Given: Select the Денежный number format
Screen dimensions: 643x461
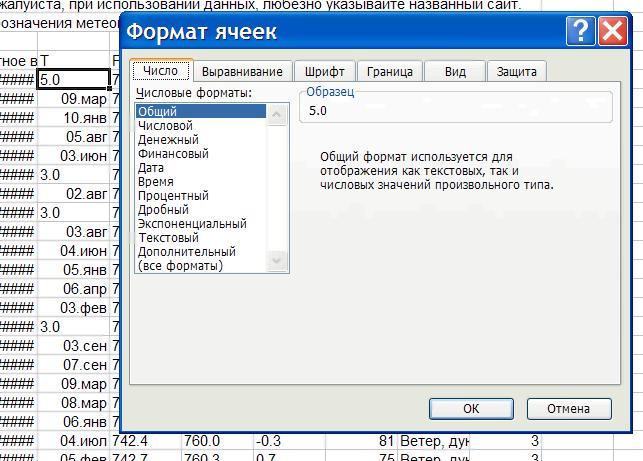Looking at the screenshot, I should 168,140.
